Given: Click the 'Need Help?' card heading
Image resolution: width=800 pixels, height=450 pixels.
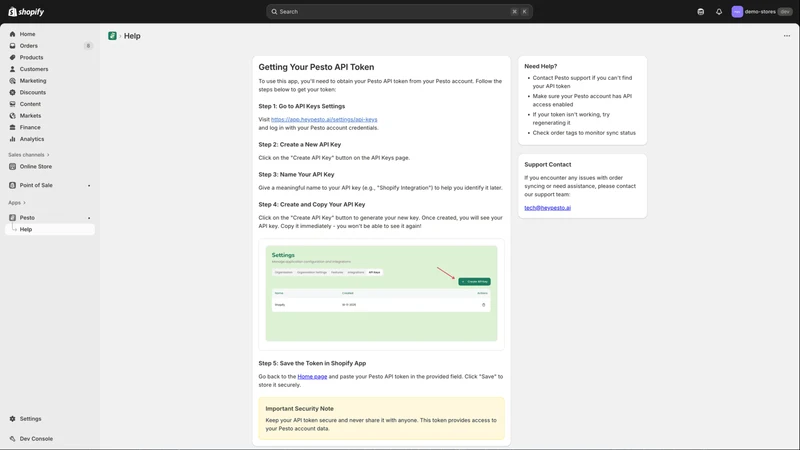Looking at the screenshot, I should 541,66.
